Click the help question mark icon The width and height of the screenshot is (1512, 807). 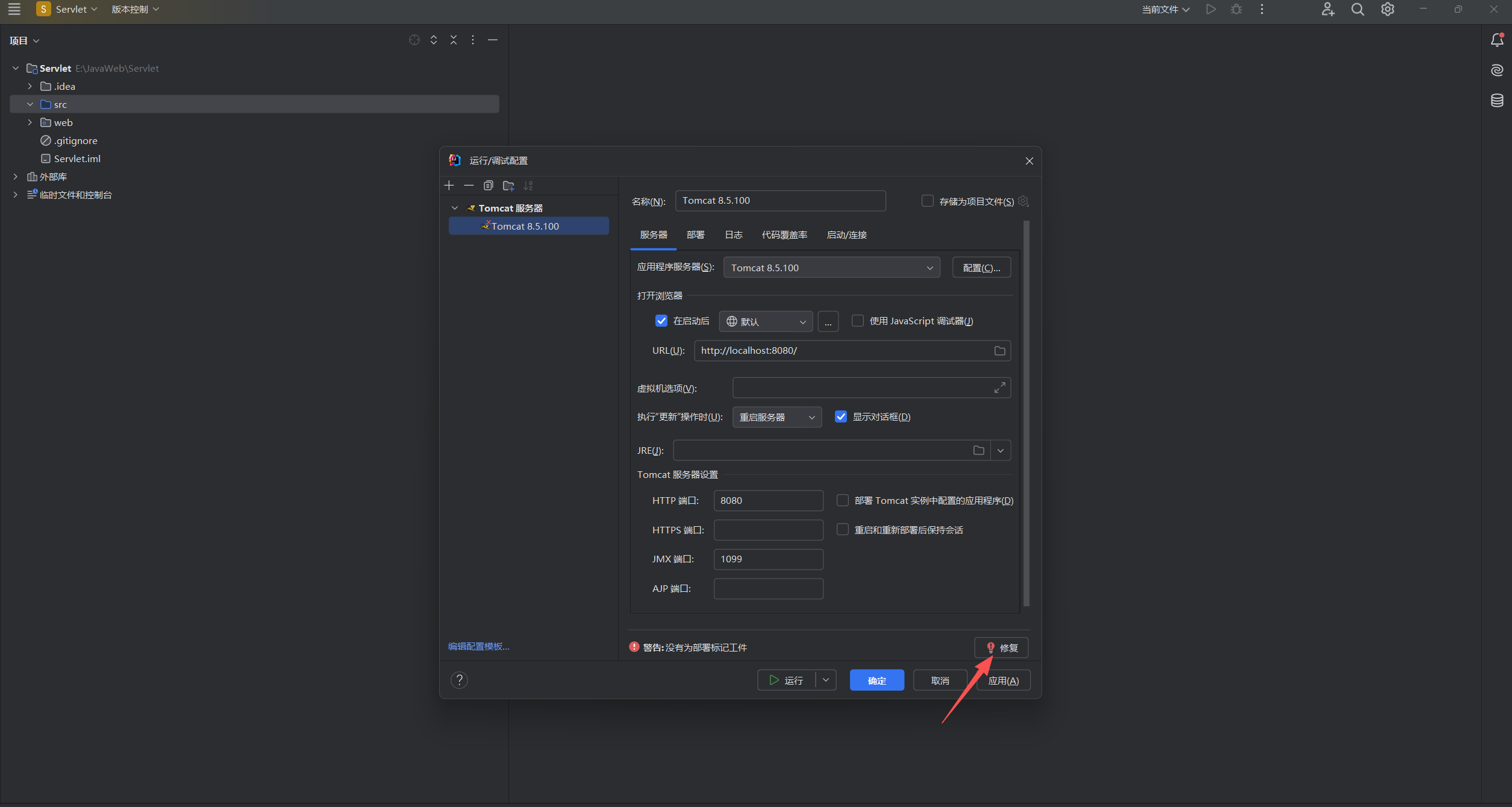click(459, 680)
